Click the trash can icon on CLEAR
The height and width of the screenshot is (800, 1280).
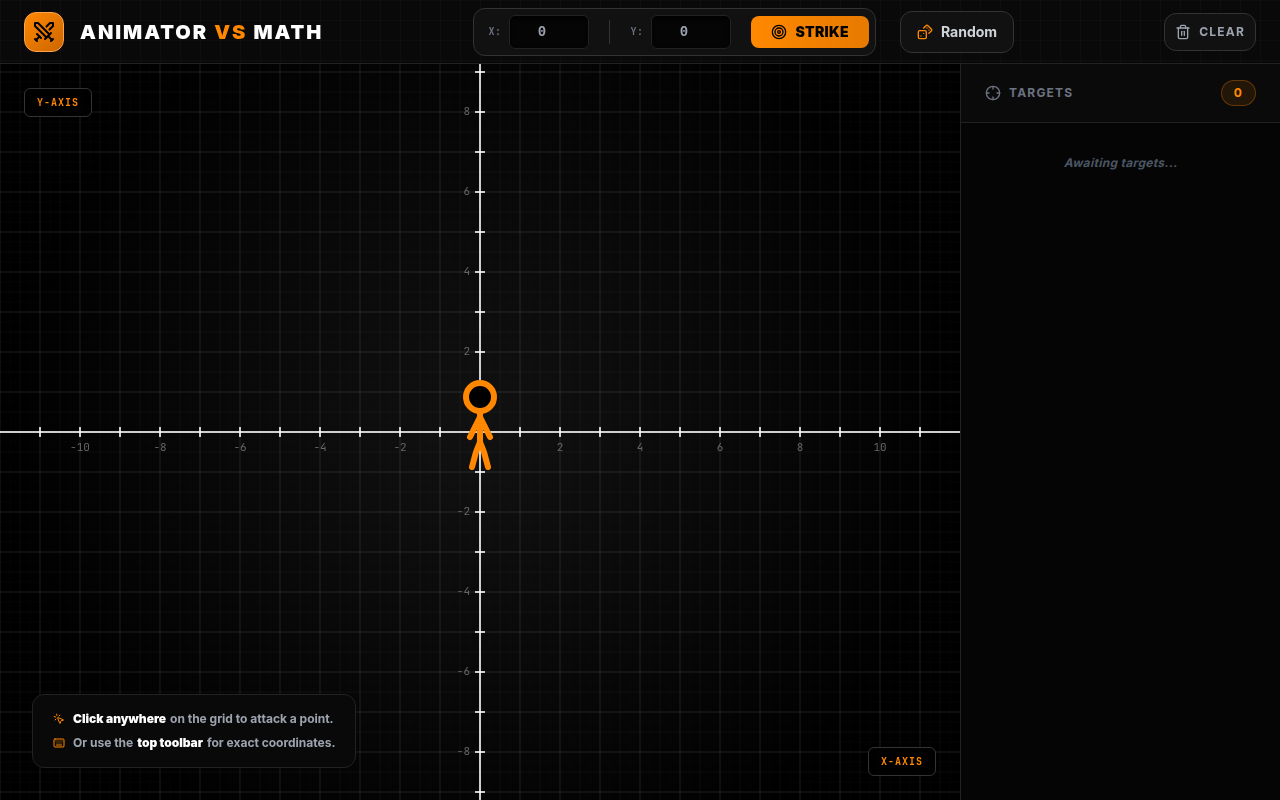click(1183, 32)
